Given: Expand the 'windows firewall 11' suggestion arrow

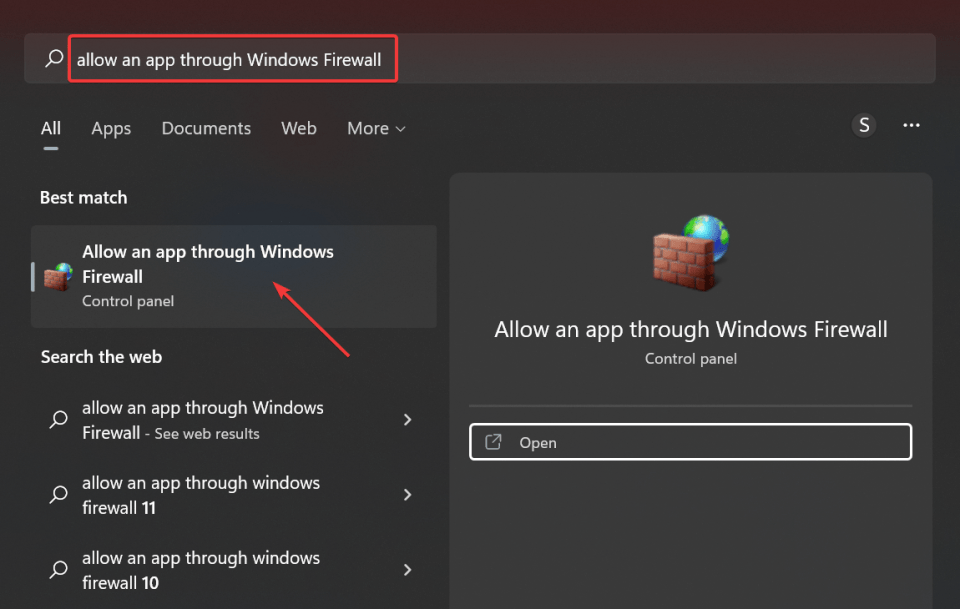Looking at the screenshot, I should pyautogui.click(x=408, y=495).
